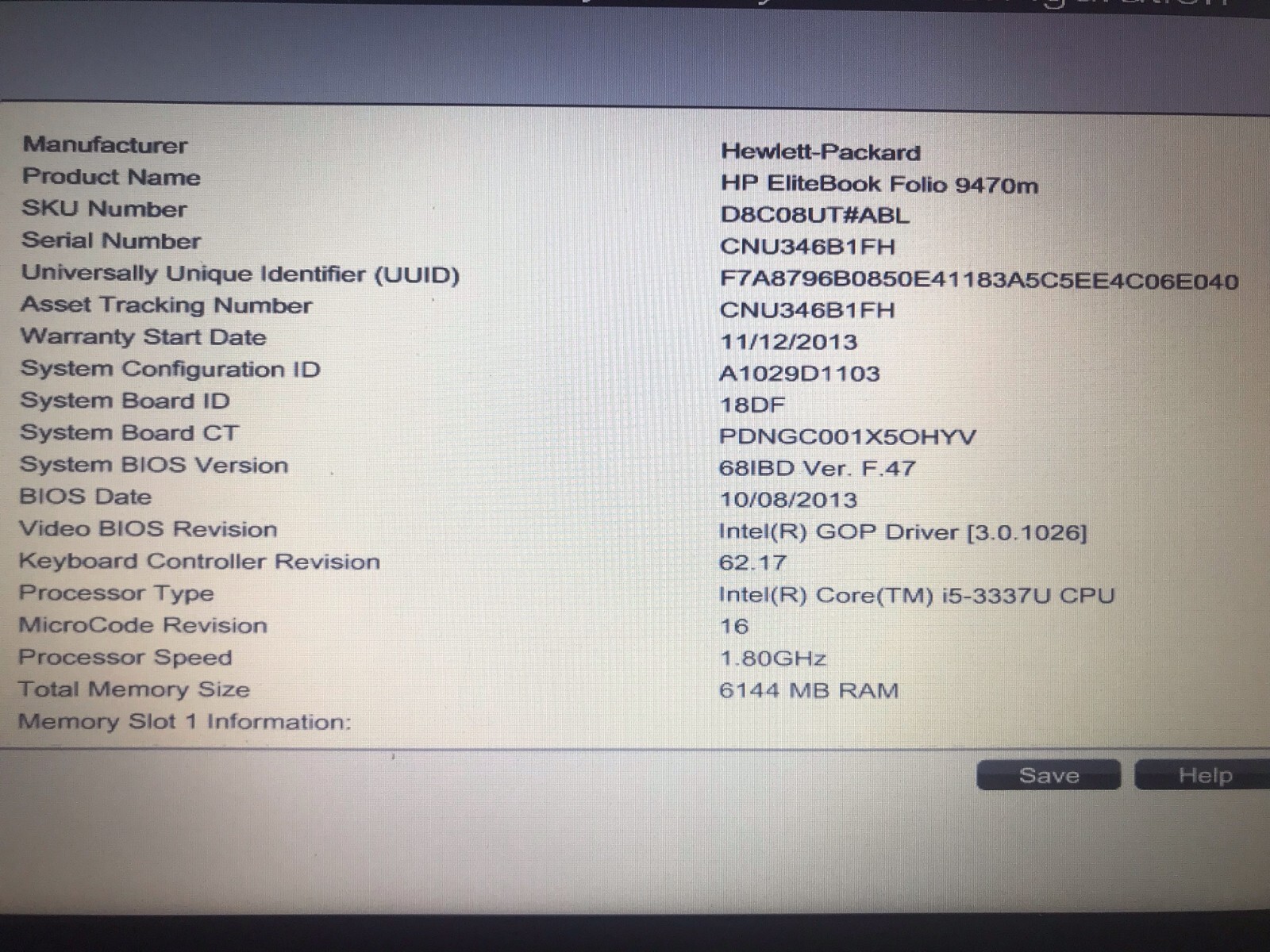
Task: Select the Product Name label
Action: (x=111, y=177)
